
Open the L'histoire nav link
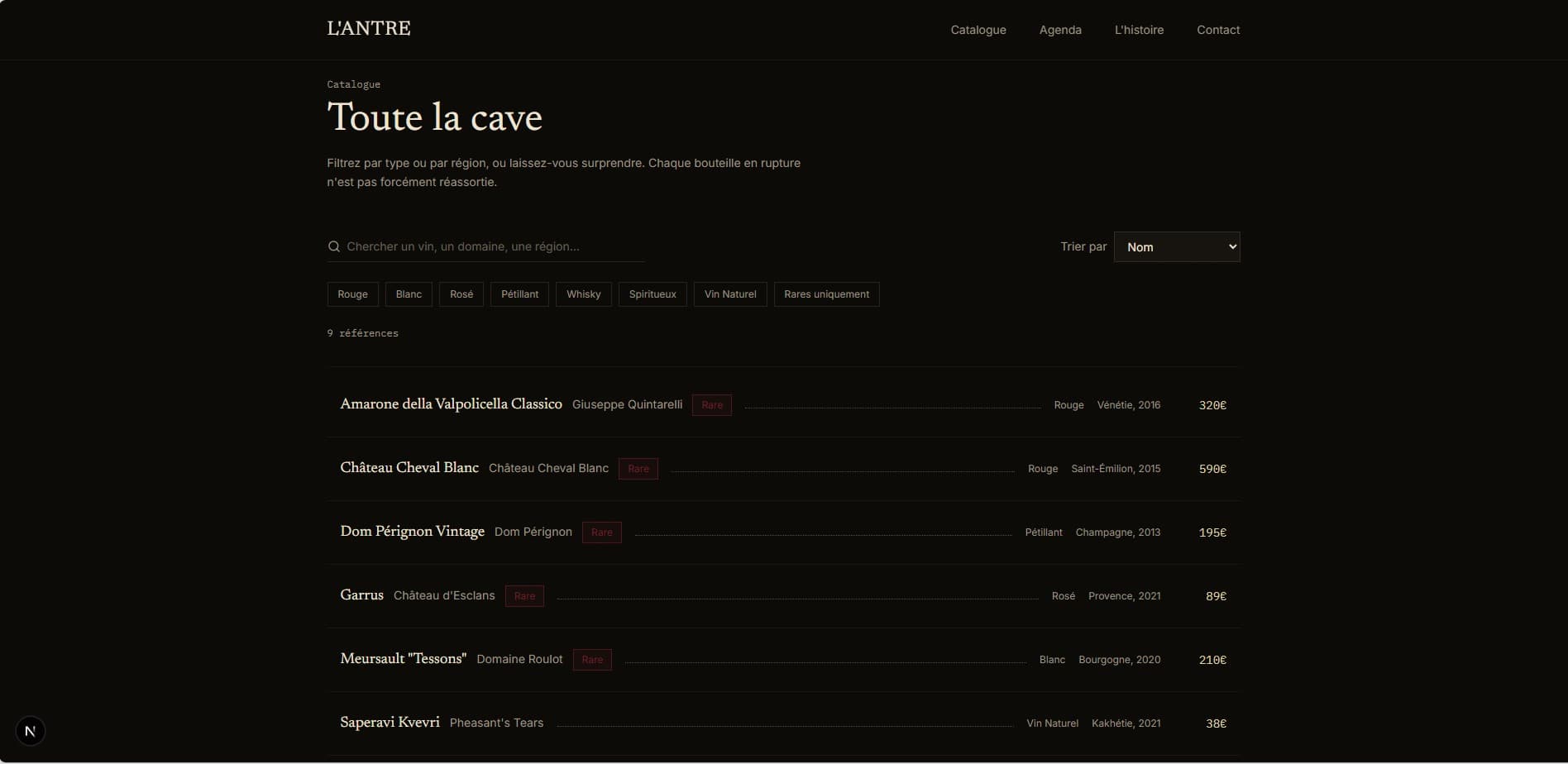pos(1139,30)
